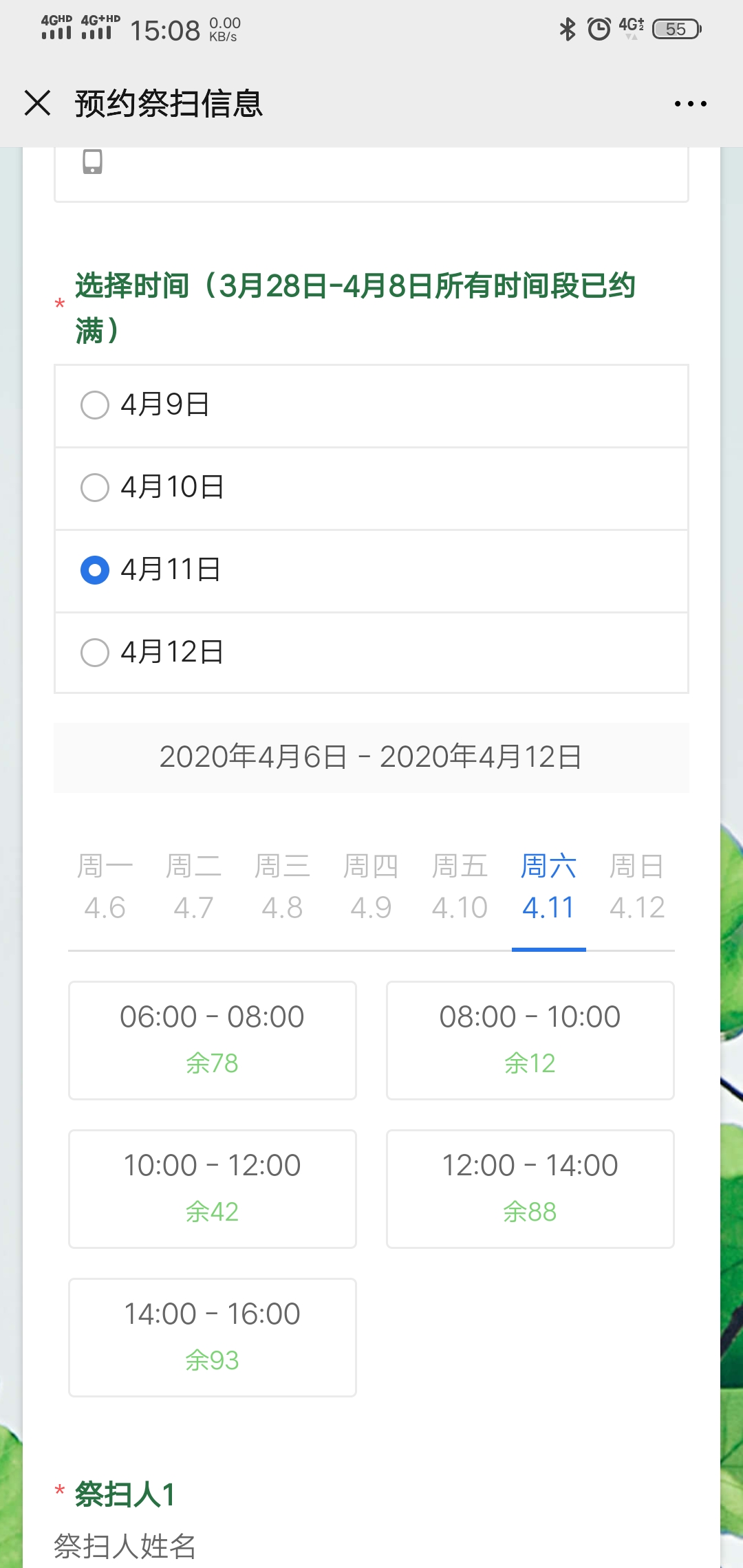Open the 周六 4.11 tab
Viewport: 743px width, 1568px height.
pyautogui.click(x=548, y=887)
